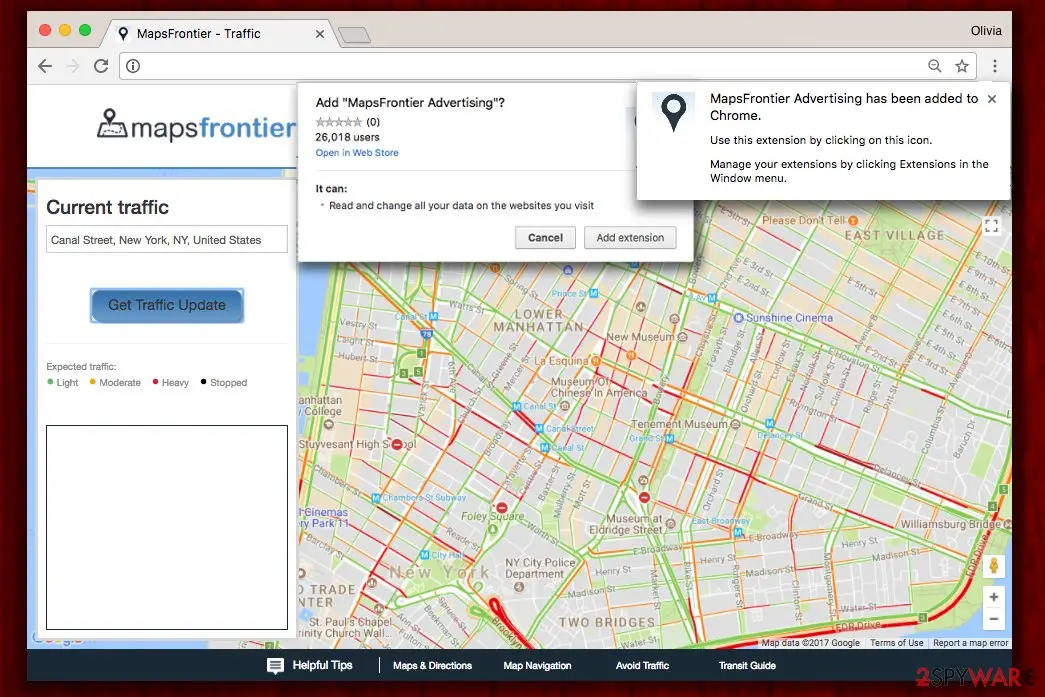Image resolution: width=1045 pixels, height=697 pixels.
Task: Click the La Esquina restaurant marker
Action: (596, 360)
